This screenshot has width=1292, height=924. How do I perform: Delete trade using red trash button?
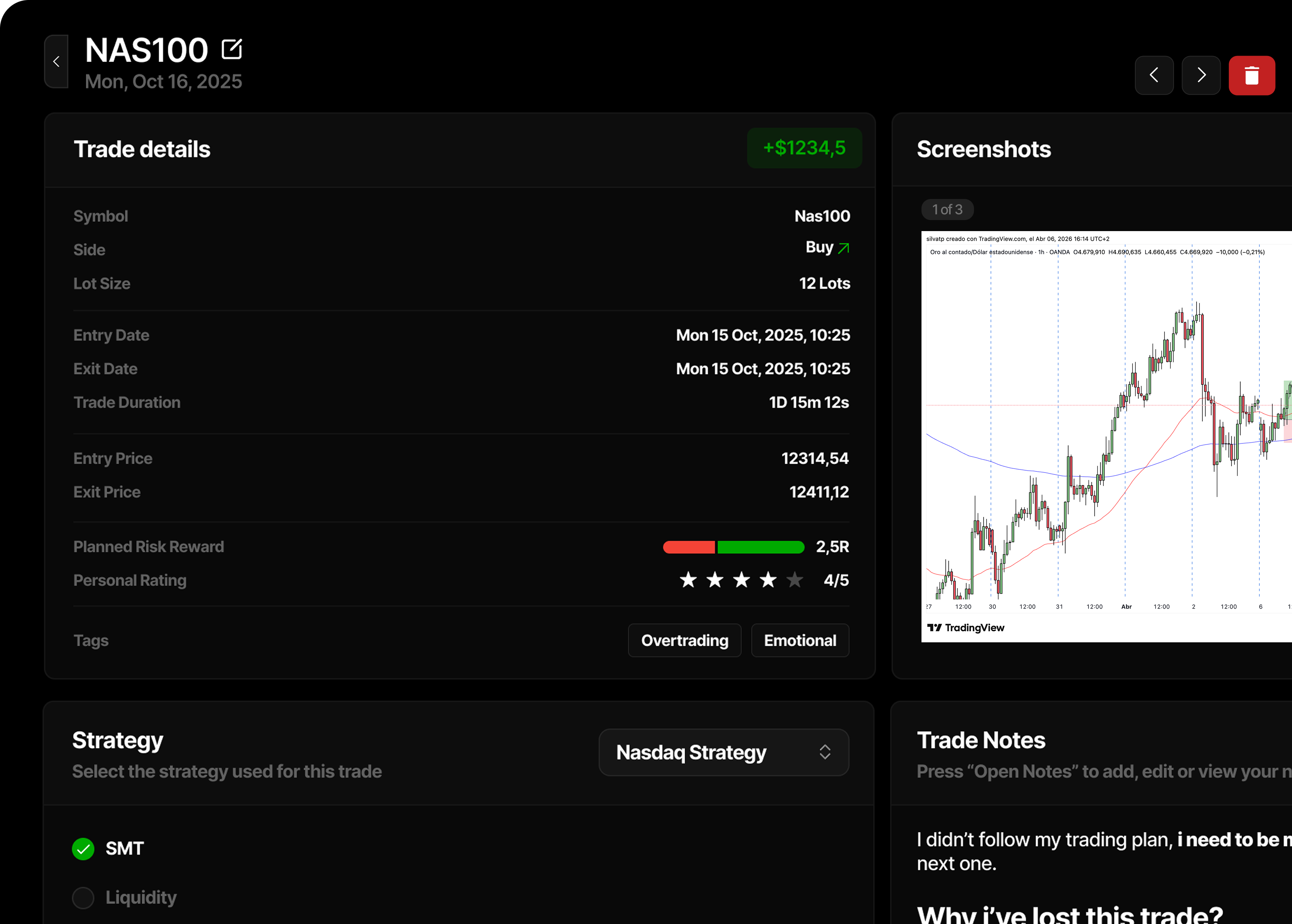[1251, 75]
